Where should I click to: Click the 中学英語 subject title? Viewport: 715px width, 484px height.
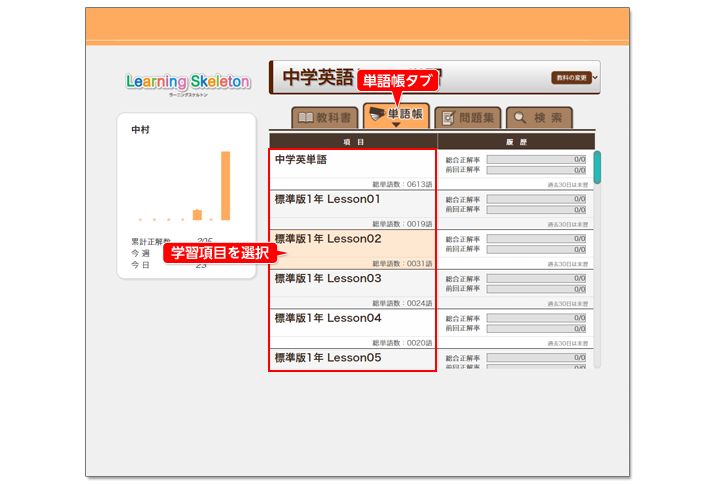(318, 77)
